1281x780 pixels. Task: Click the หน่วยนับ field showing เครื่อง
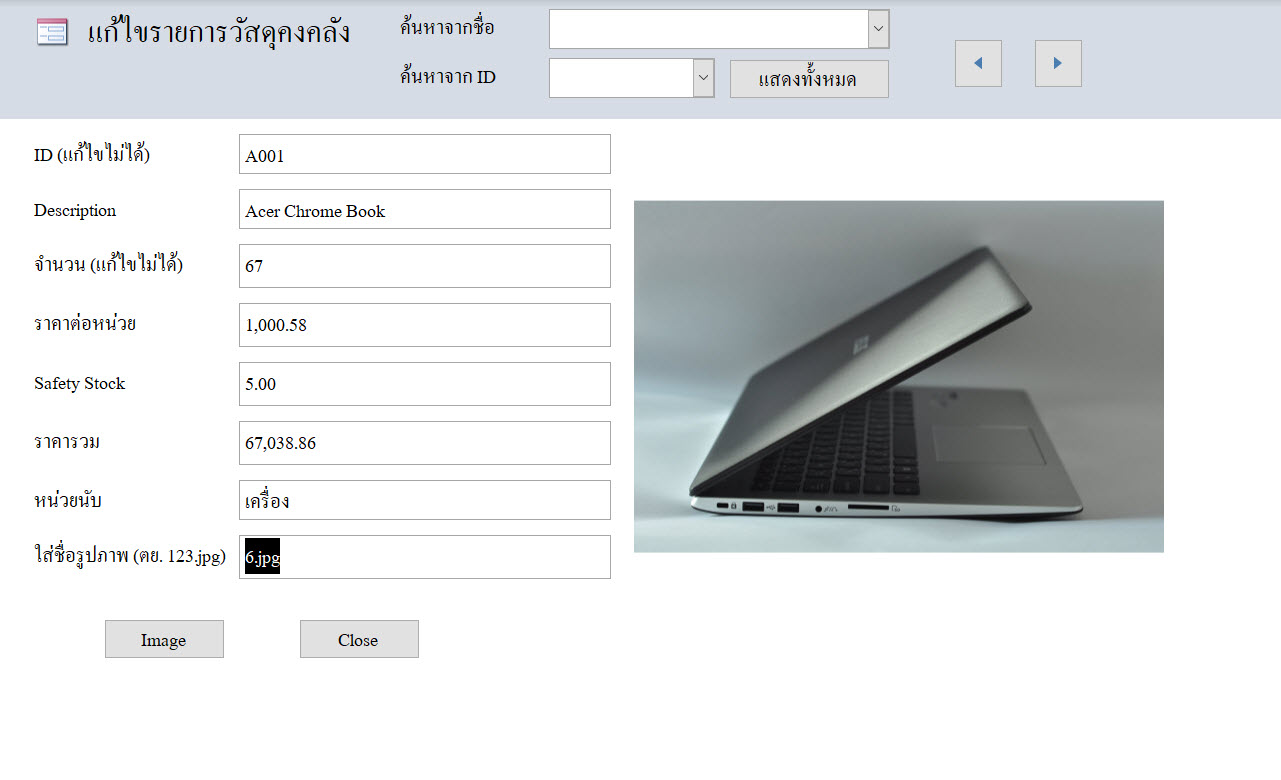click(x=424, y=500)
